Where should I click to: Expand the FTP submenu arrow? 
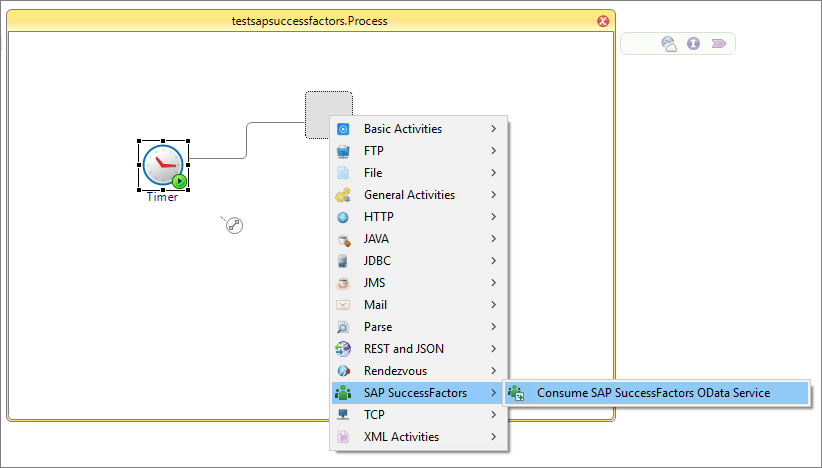(493, 150)
